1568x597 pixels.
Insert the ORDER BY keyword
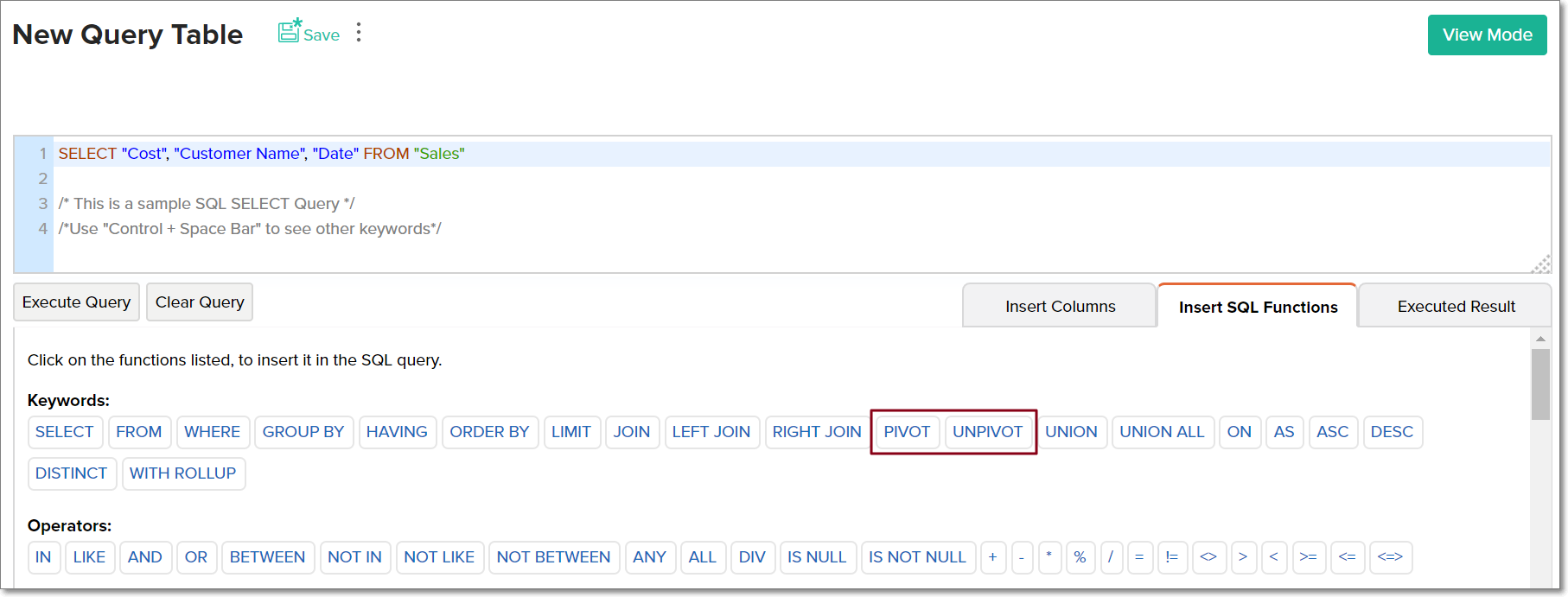(x=489, y=432)
